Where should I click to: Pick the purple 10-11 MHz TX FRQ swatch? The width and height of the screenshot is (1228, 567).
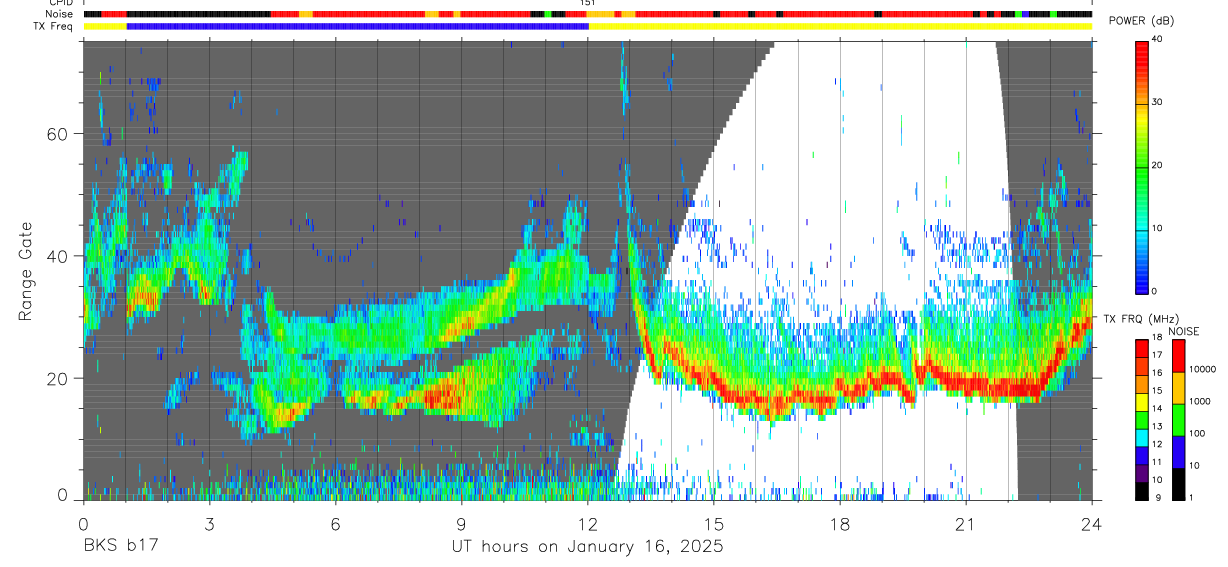[1142, 473]
